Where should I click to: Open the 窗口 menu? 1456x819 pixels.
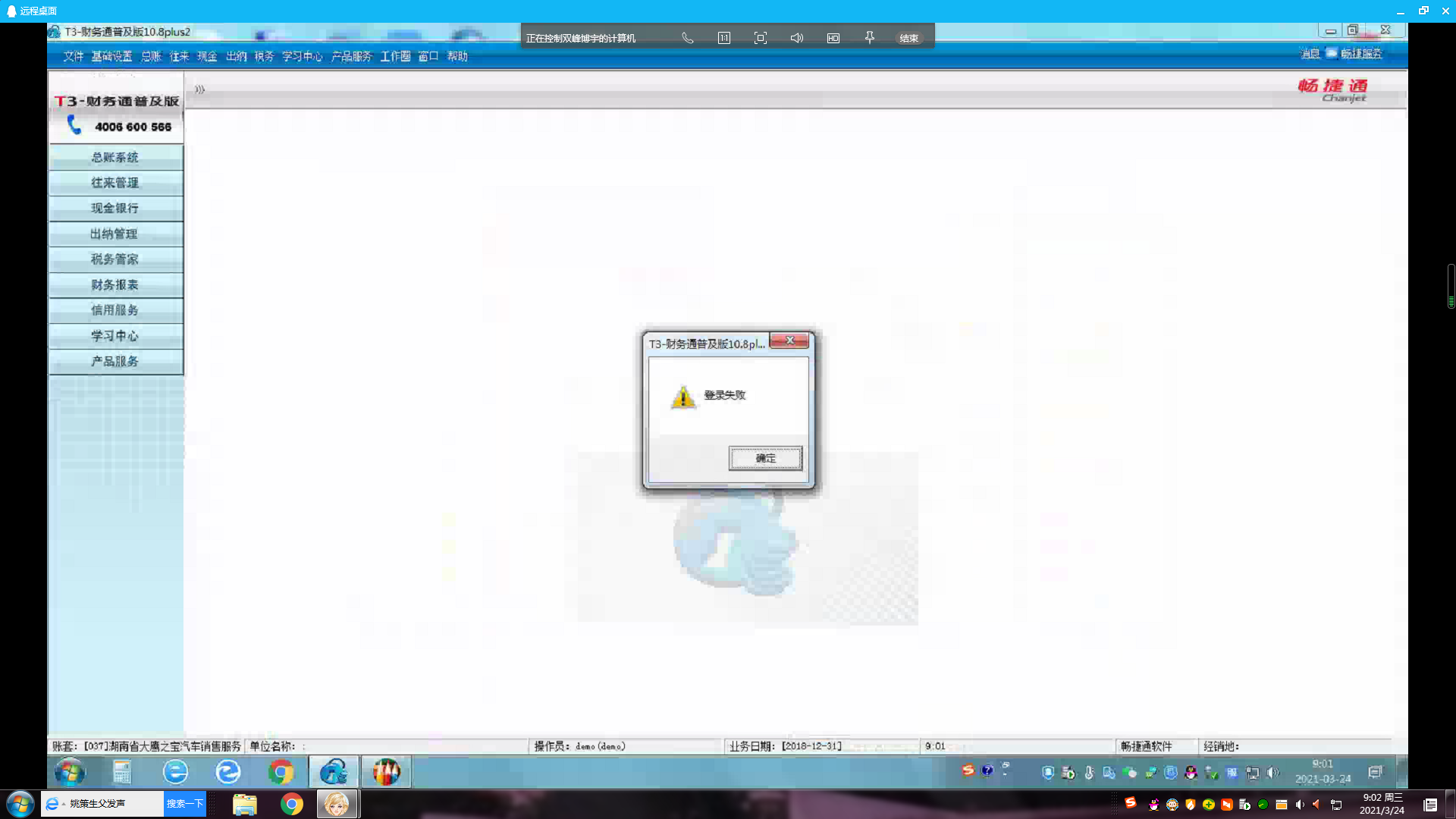(x=428, y=56)
